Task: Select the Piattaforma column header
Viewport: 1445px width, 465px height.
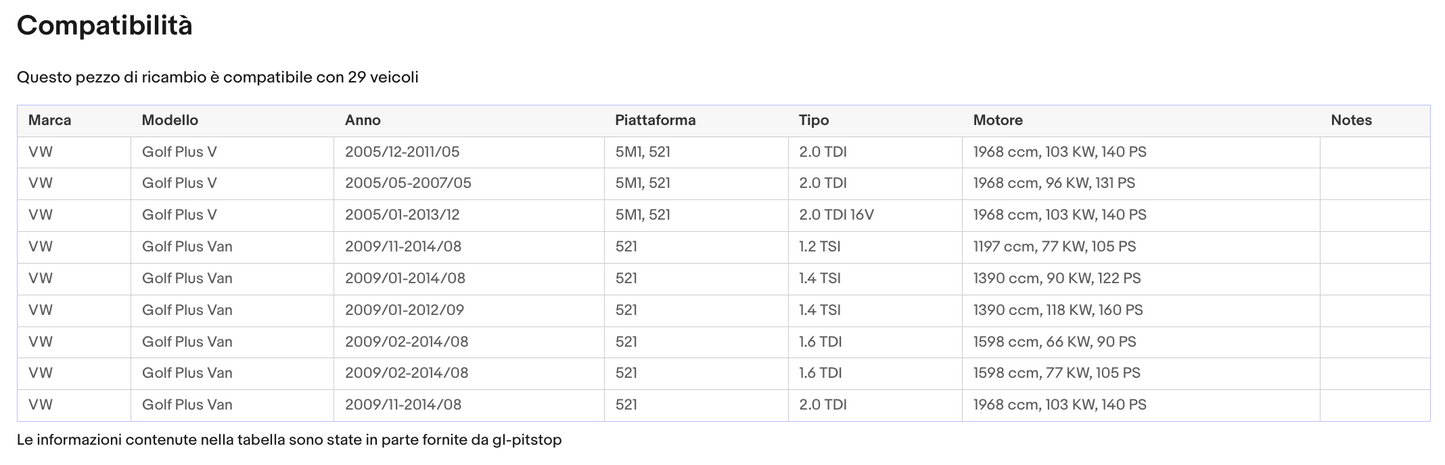Action: click(x=655, y=120)
